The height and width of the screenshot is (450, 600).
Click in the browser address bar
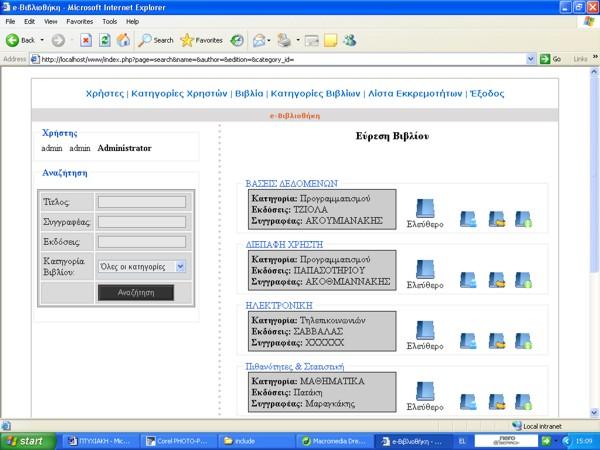[283, 59]
